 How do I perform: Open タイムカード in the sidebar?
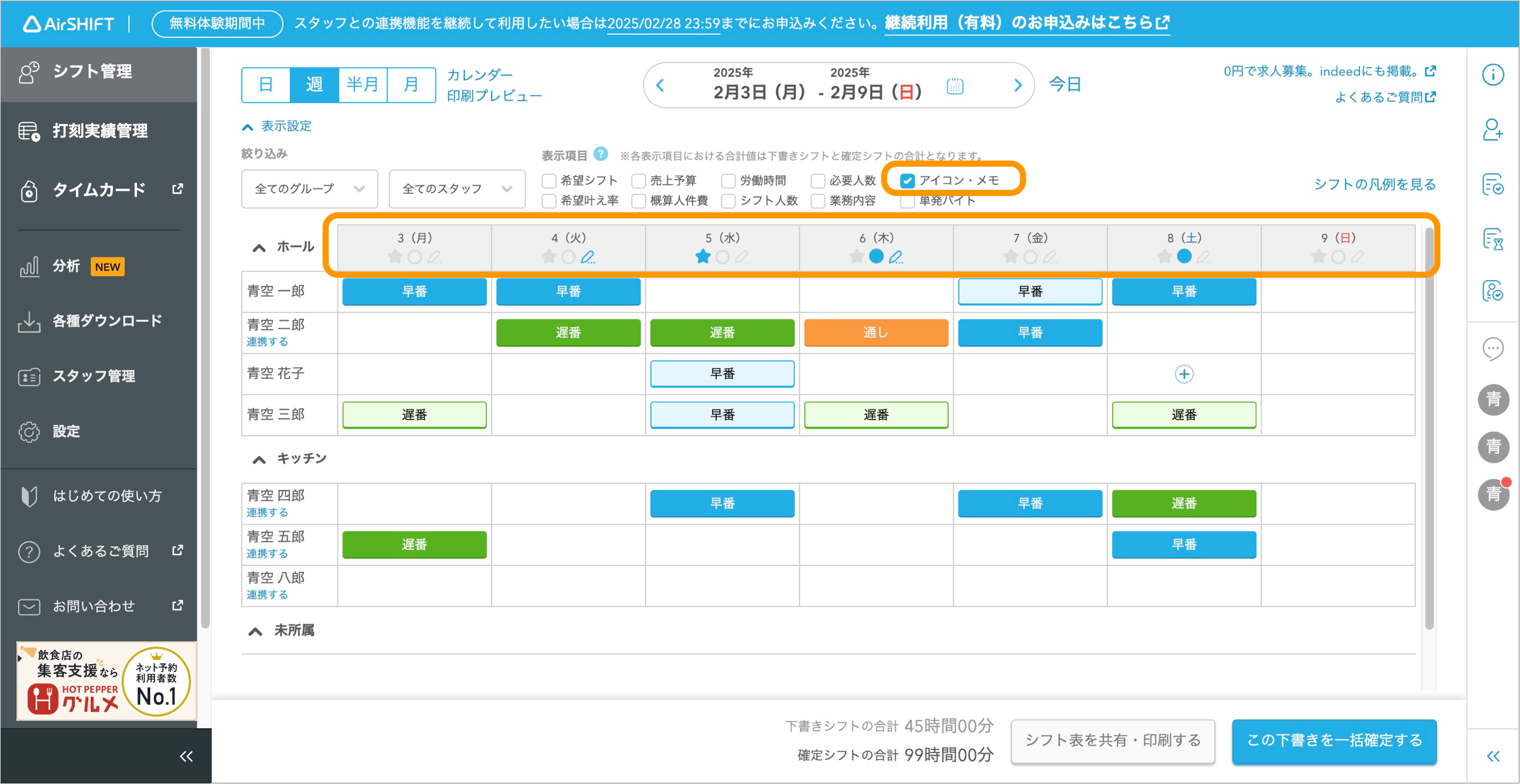(x=98, y=190)
